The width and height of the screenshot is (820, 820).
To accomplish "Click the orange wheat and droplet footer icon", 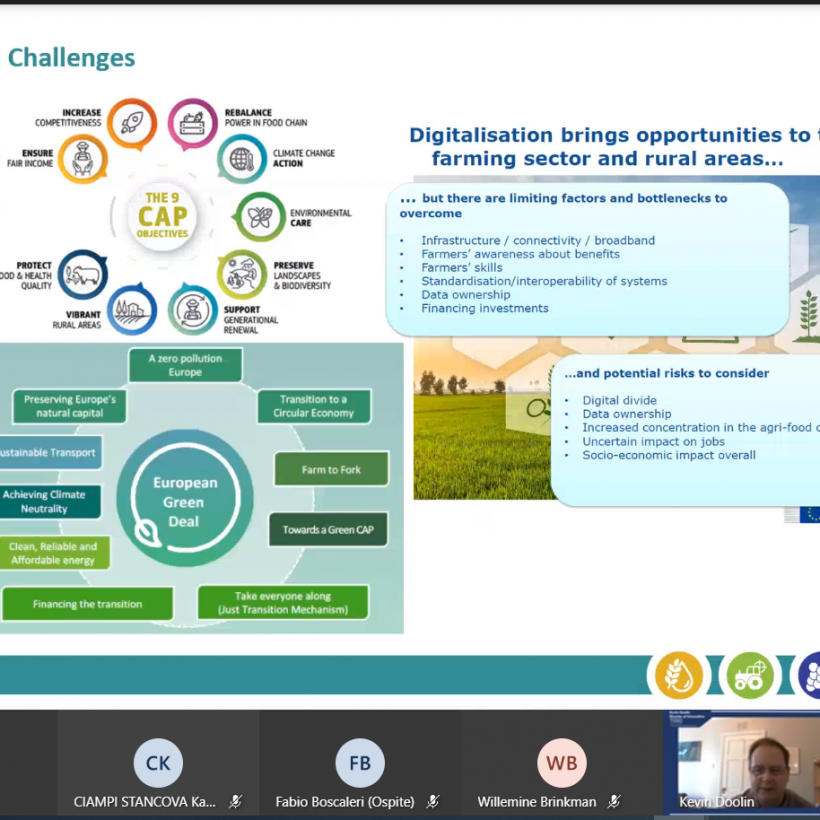I will (679, 675).
